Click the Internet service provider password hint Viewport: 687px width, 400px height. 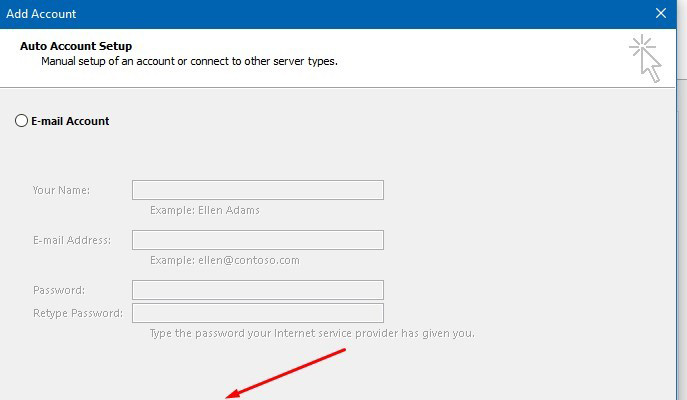[312, 333]
